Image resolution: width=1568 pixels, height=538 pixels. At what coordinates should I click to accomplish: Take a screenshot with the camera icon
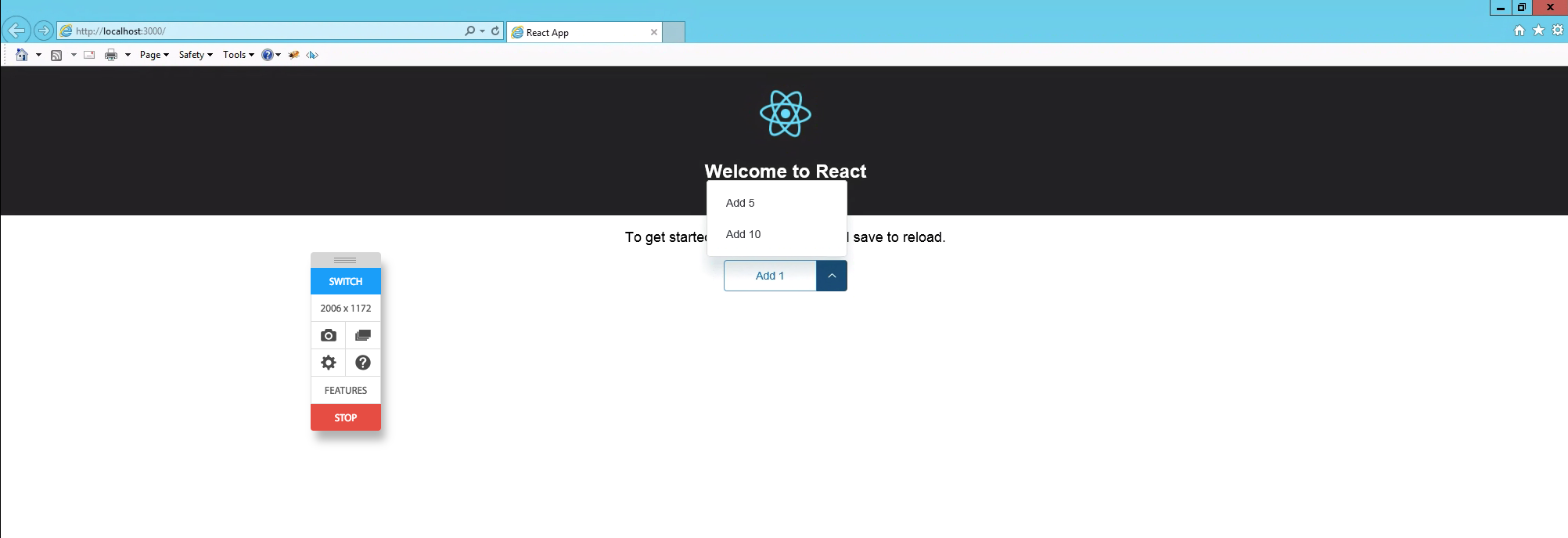click(329, 335)
